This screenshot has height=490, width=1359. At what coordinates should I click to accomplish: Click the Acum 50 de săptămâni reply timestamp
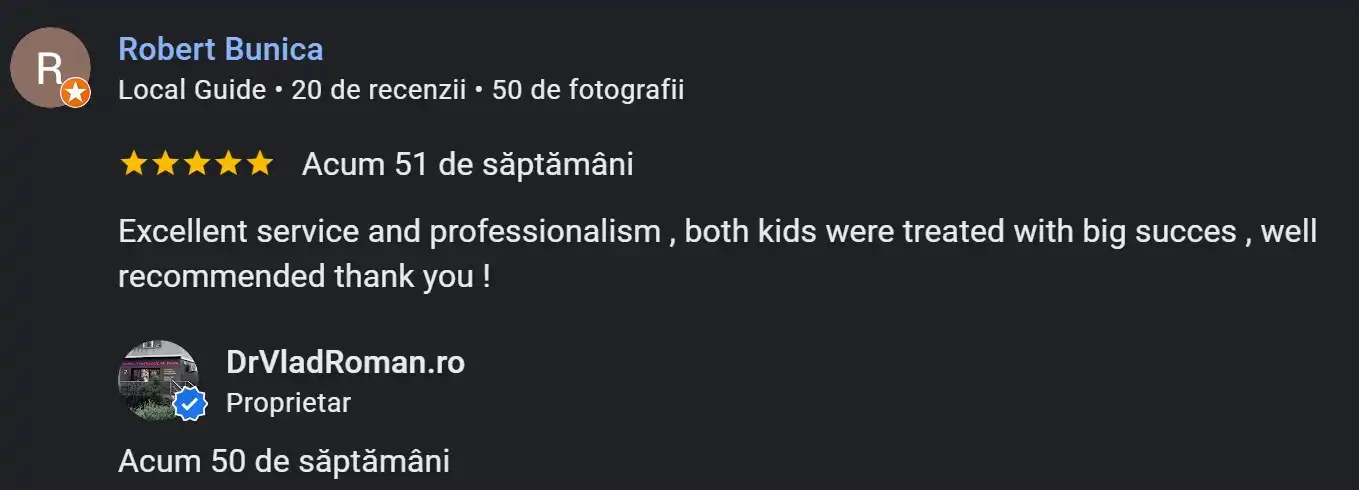point(283,461)
